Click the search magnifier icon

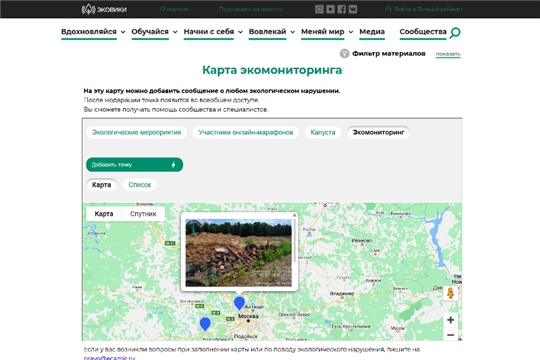(455, 33)
